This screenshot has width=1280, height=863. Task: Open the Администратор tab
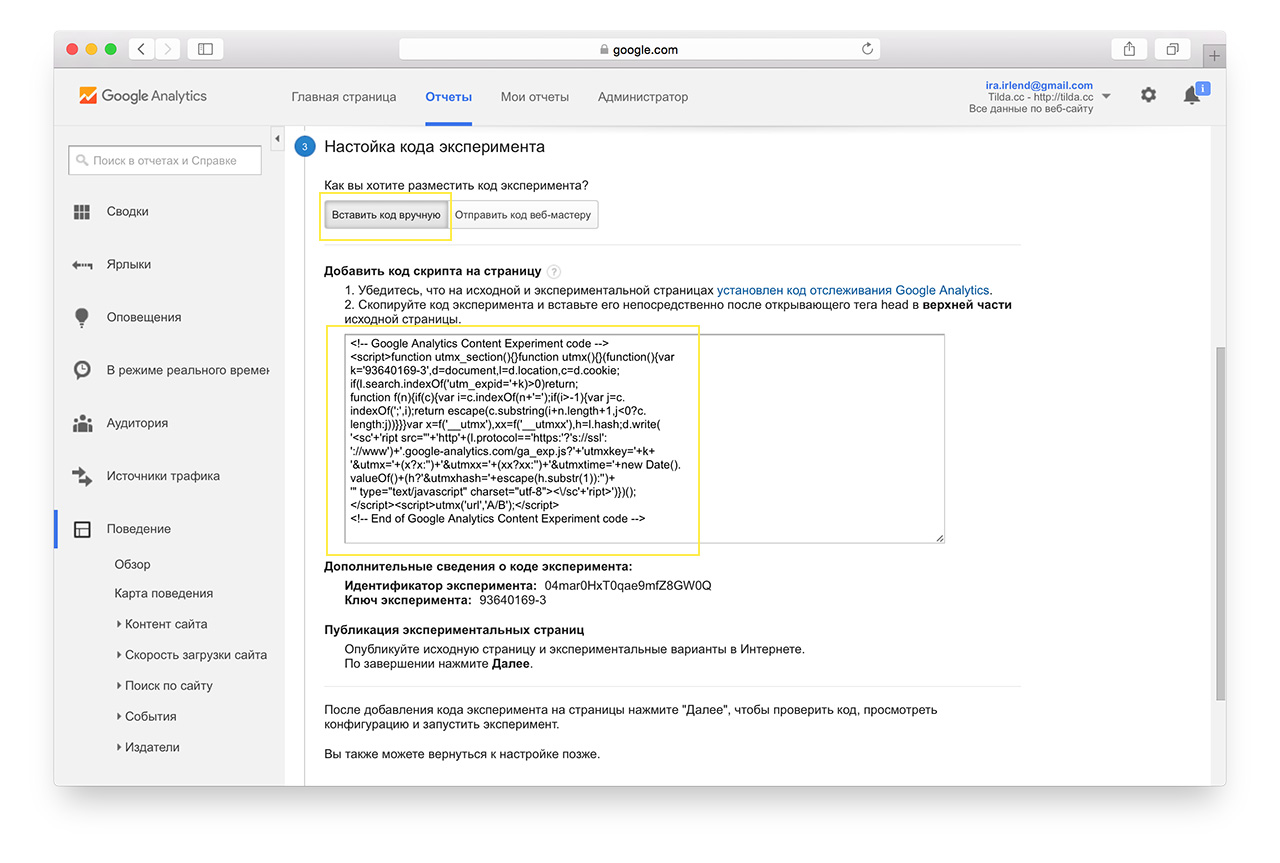click(x=643, y=97)
